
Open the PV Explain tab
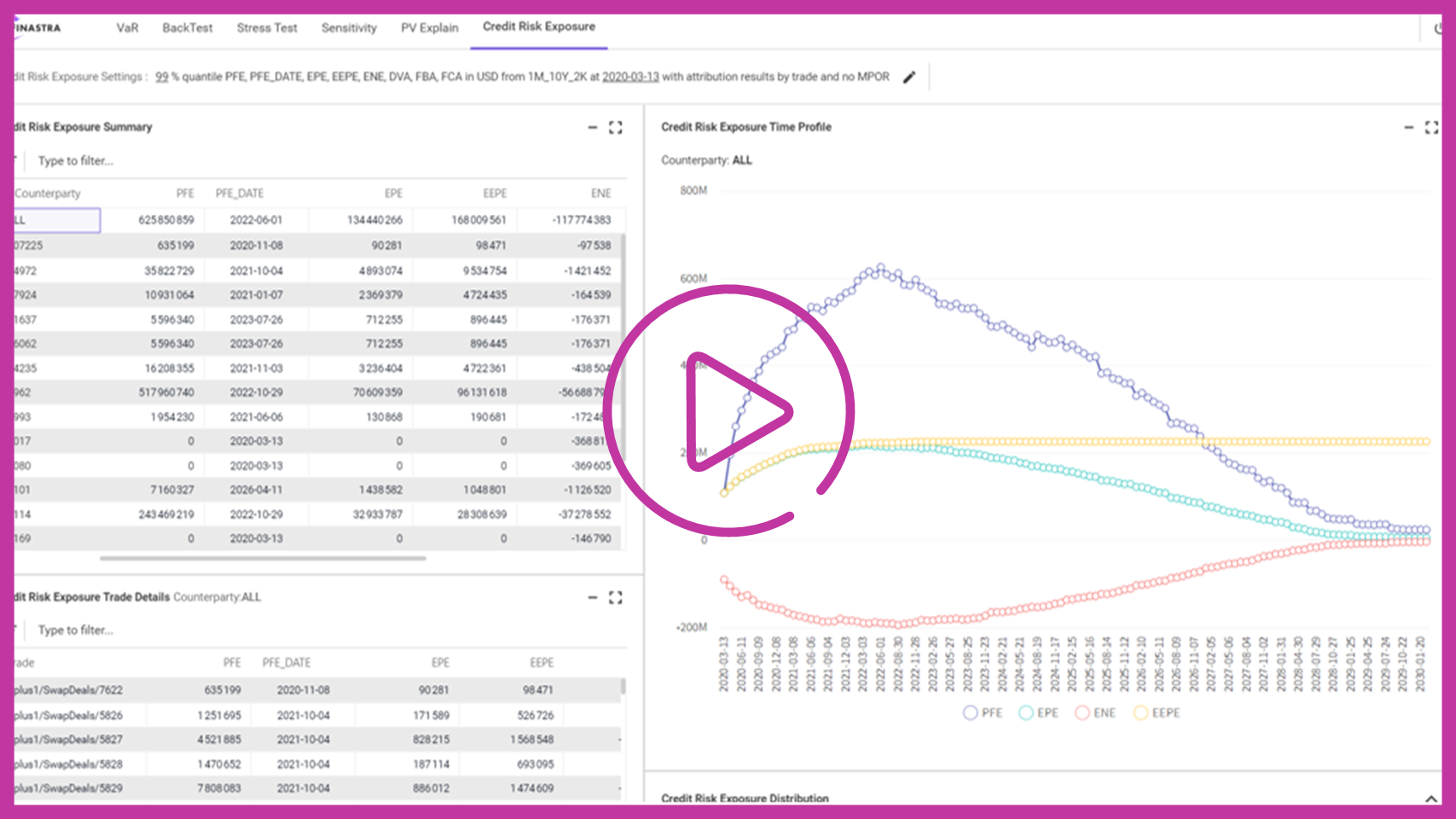[430, 27]
